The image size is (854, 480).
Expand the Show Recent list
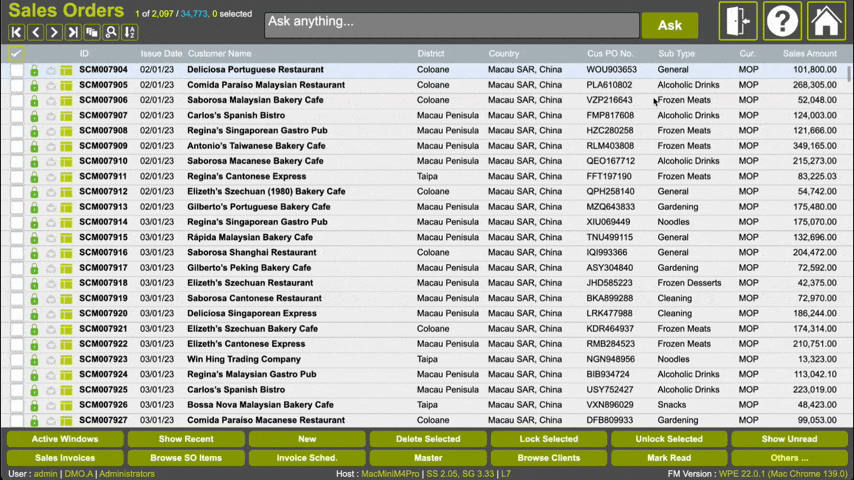coord(186,439)
